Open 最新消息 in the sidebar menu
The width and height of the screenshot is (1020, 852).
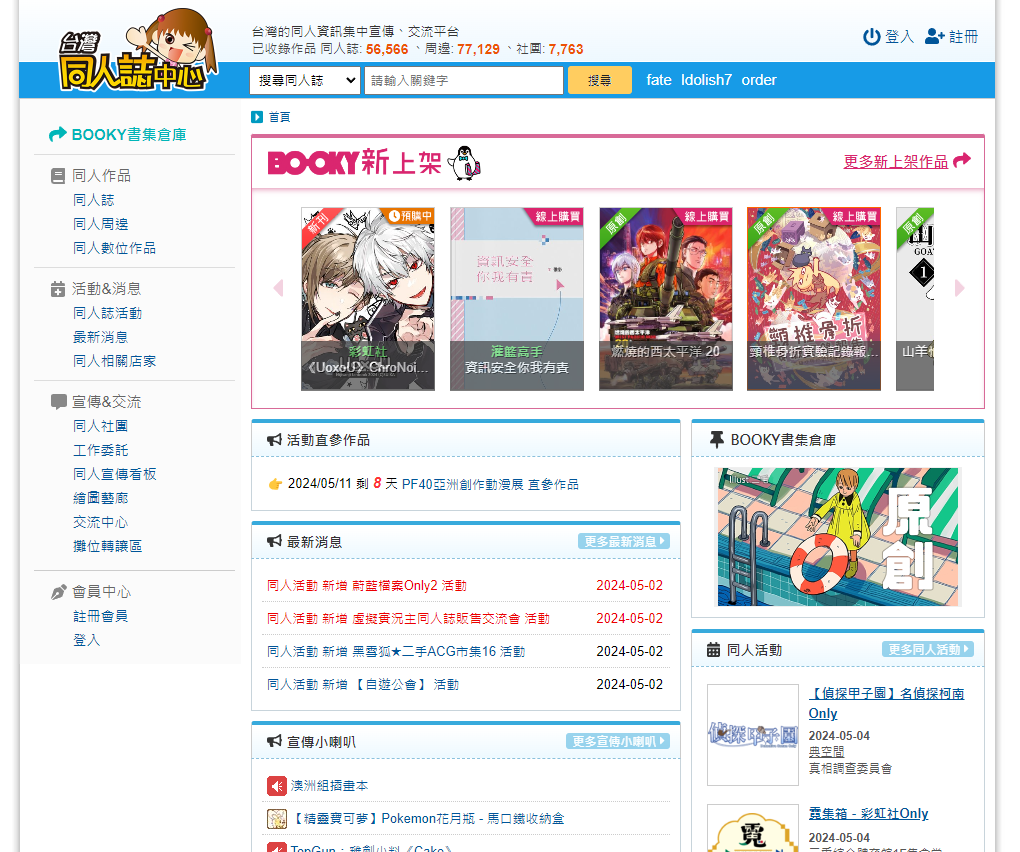(101, 338)
